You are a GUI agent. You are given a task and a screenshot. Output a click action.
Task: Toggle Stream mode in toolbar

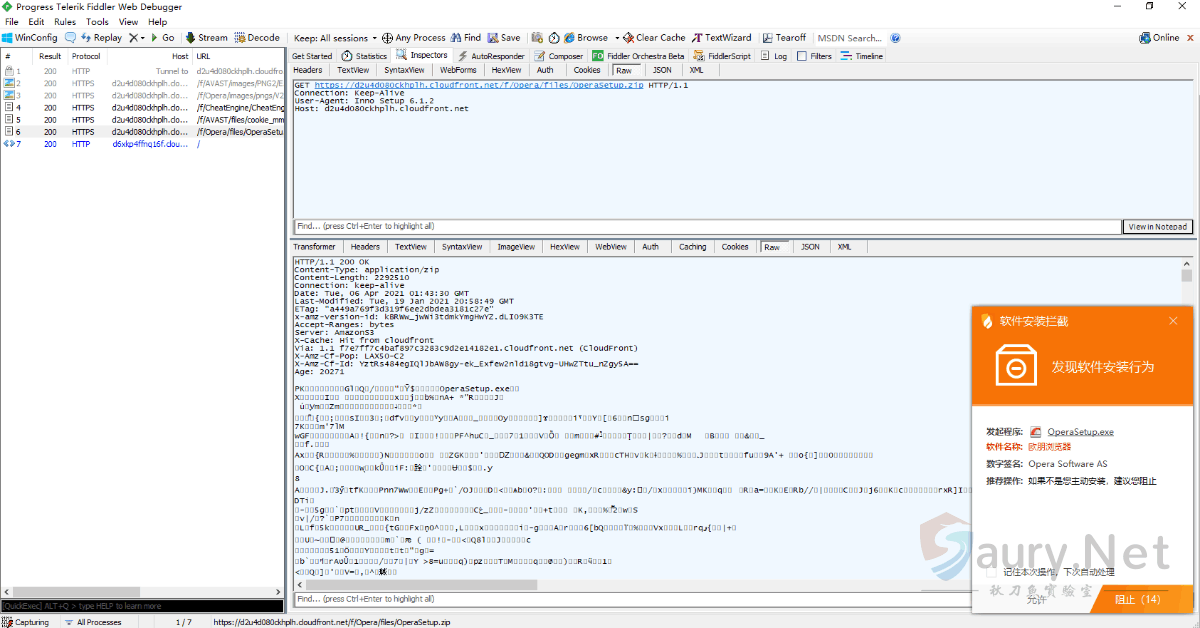tap(206, 38)
